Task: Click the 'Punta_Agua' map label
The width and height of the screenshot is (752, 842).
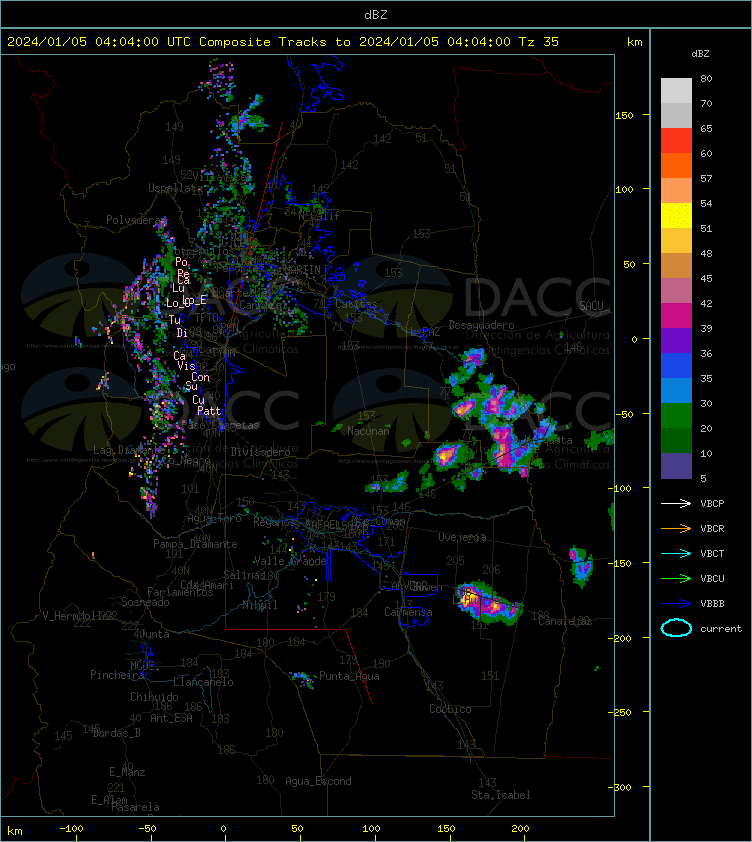Action: point(349,676)
